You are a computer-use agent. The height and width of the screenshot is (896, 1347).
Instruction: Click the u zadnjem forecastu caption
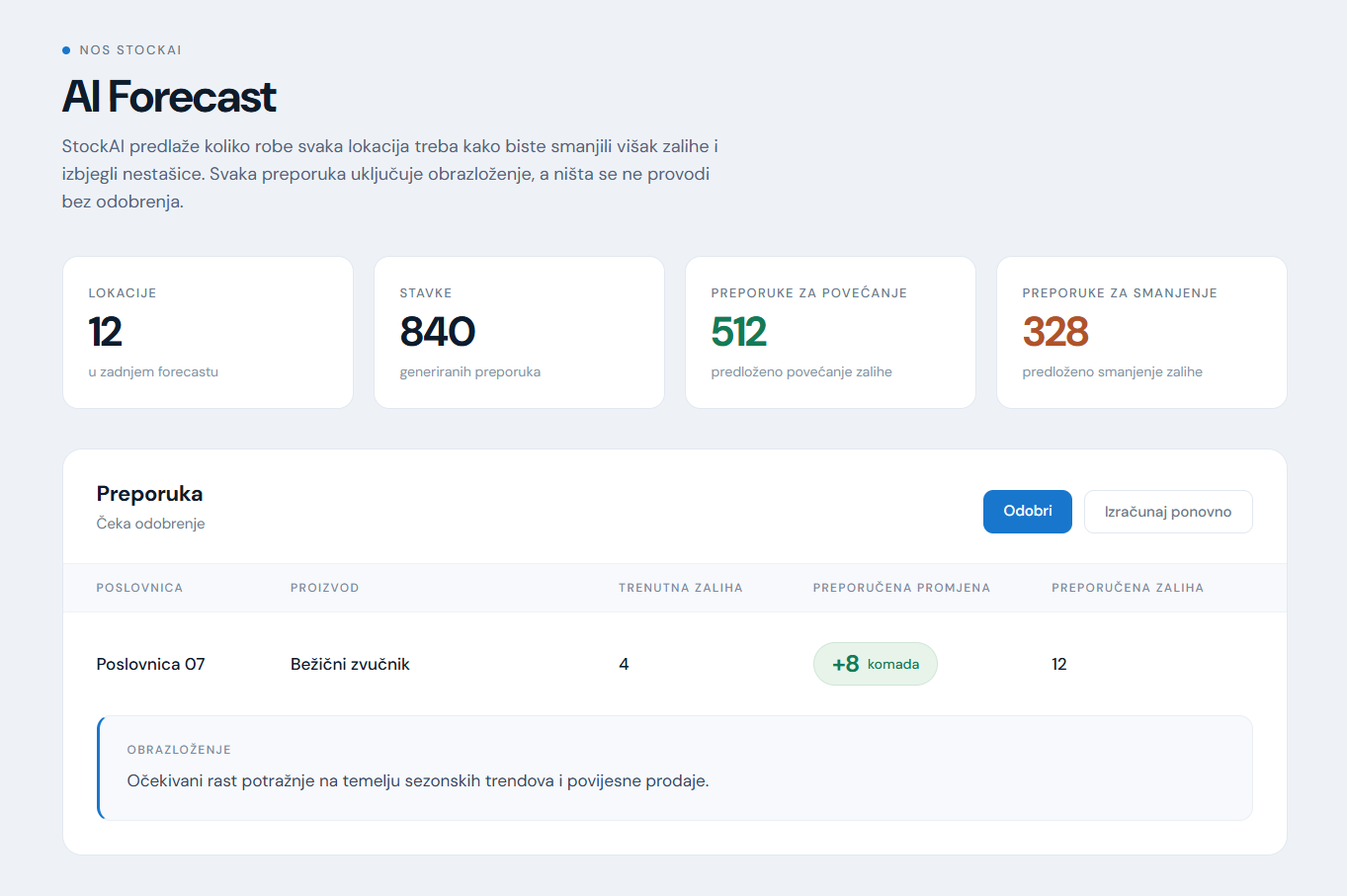(153, 372)
